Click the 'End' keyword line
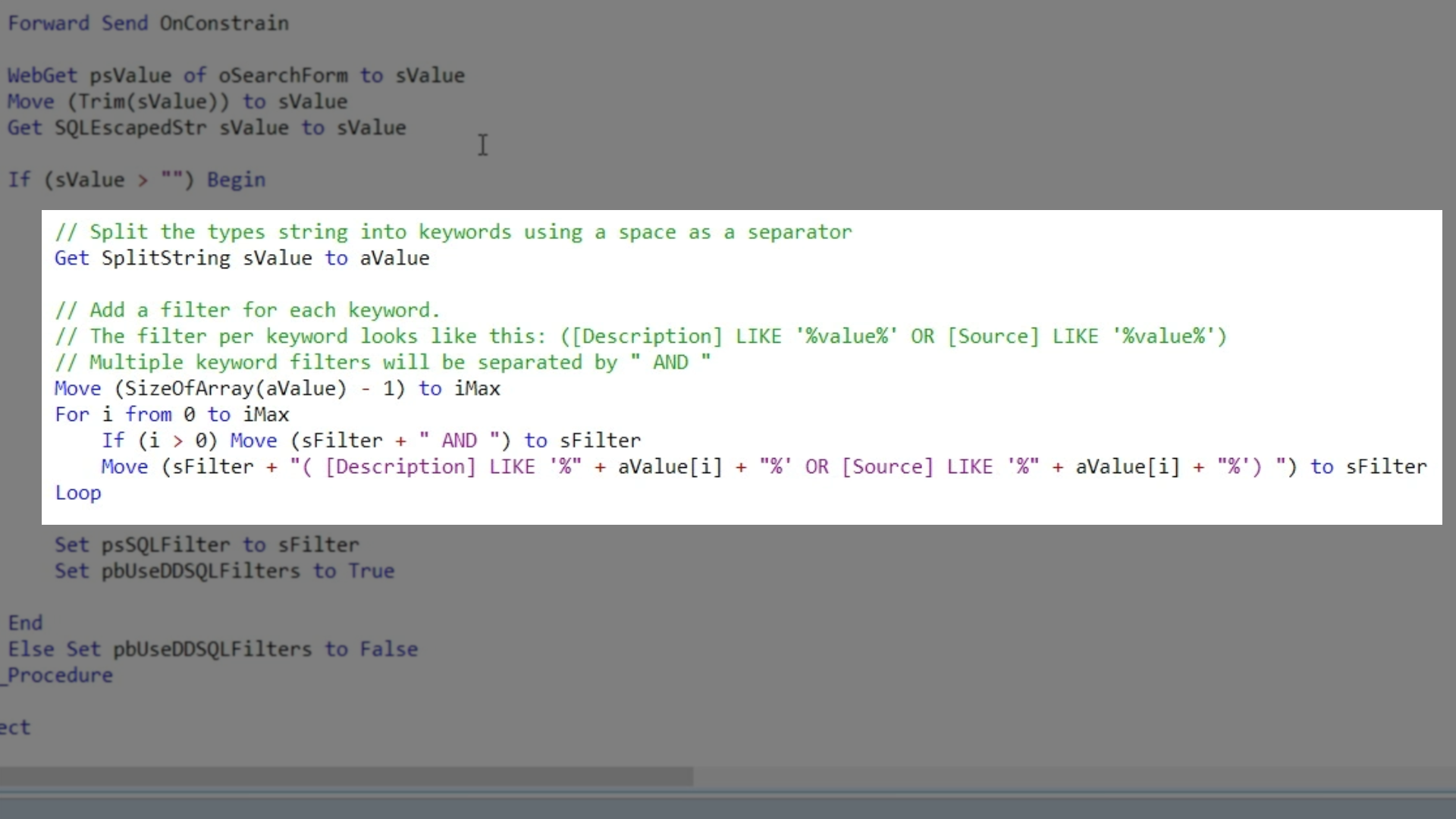 click(25, 623)
